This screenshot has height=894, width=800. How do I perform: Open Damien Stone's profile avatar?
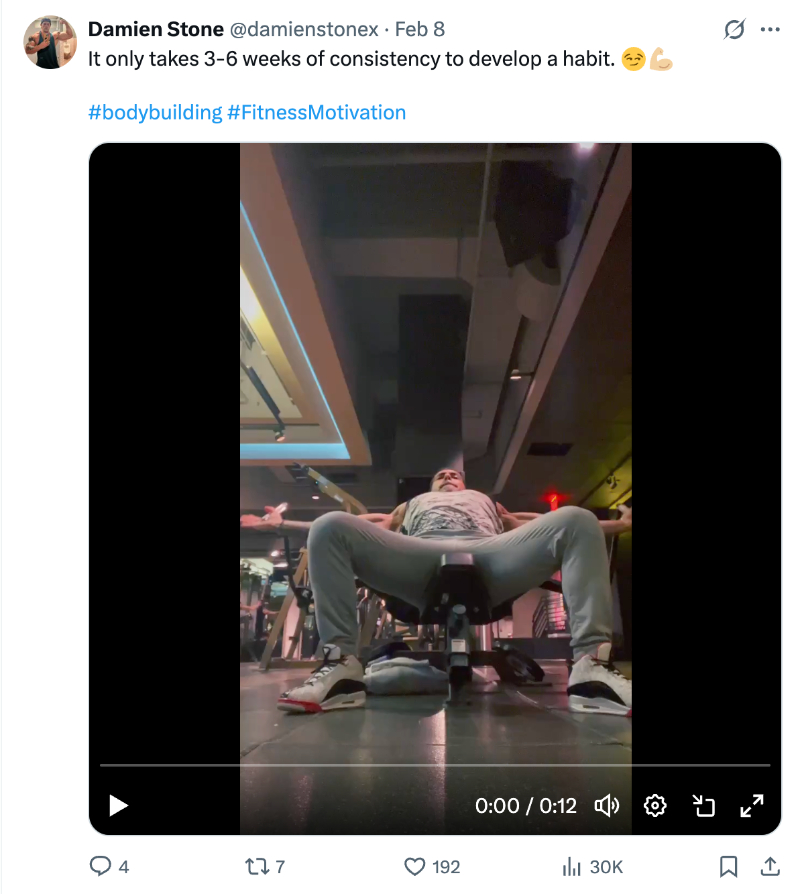50,42
